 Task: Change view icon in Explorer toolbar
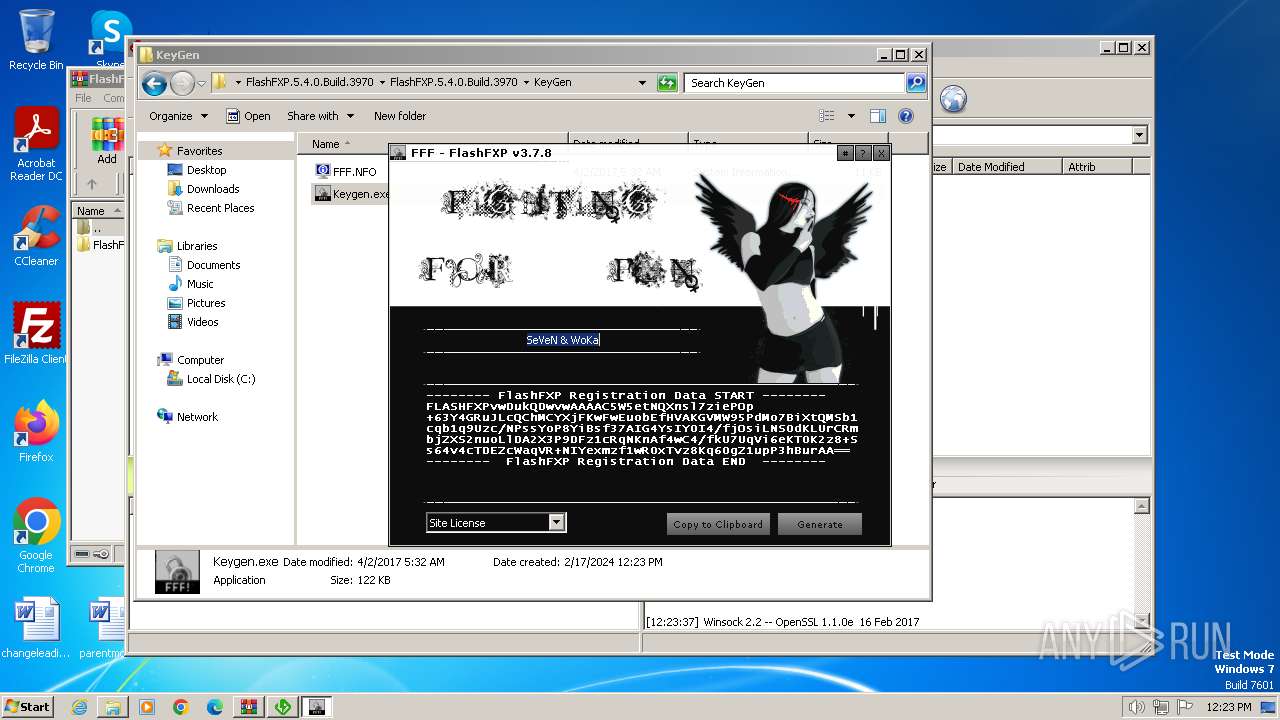pyautogui.click(x=827, y=116)
